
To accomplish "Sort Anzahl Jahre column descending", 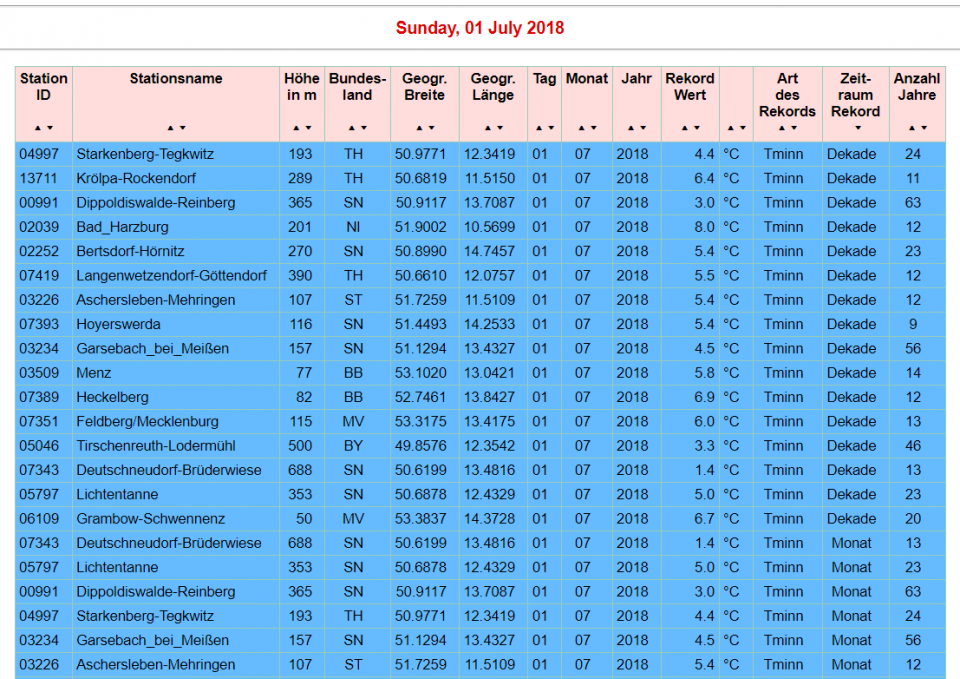I will coord(923,128).
